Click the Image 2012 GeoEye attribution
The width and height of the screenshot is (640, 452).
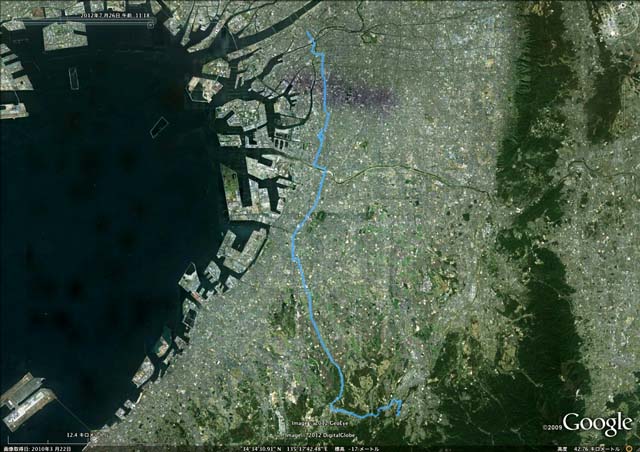[320, 423]
